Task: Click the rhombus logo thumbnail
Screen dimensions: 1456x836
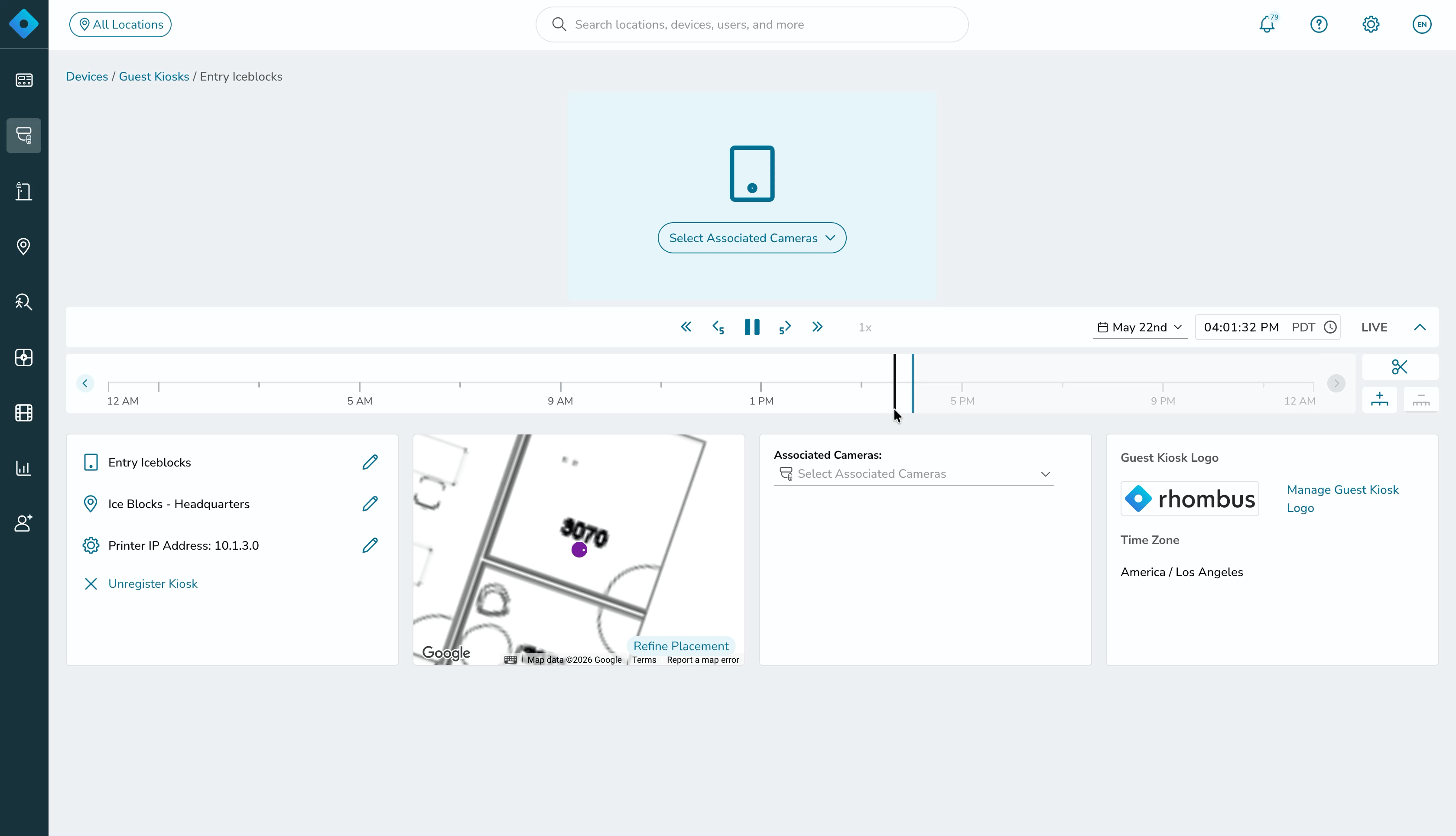Action: tap(1189, 499)
